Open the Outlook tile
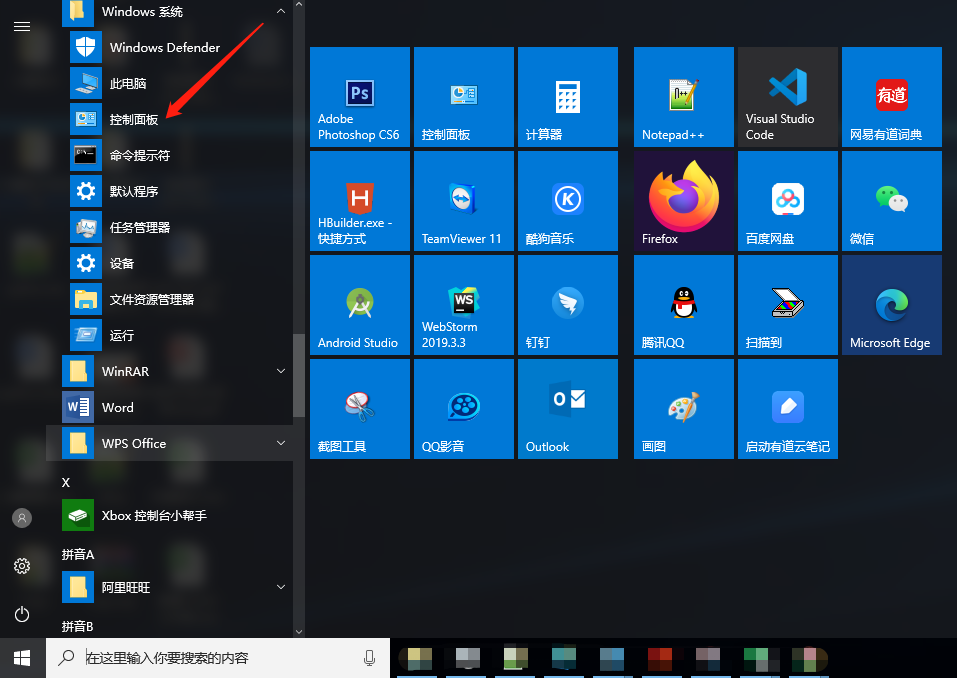Viewport: 957px width, 678px height. 568,409
